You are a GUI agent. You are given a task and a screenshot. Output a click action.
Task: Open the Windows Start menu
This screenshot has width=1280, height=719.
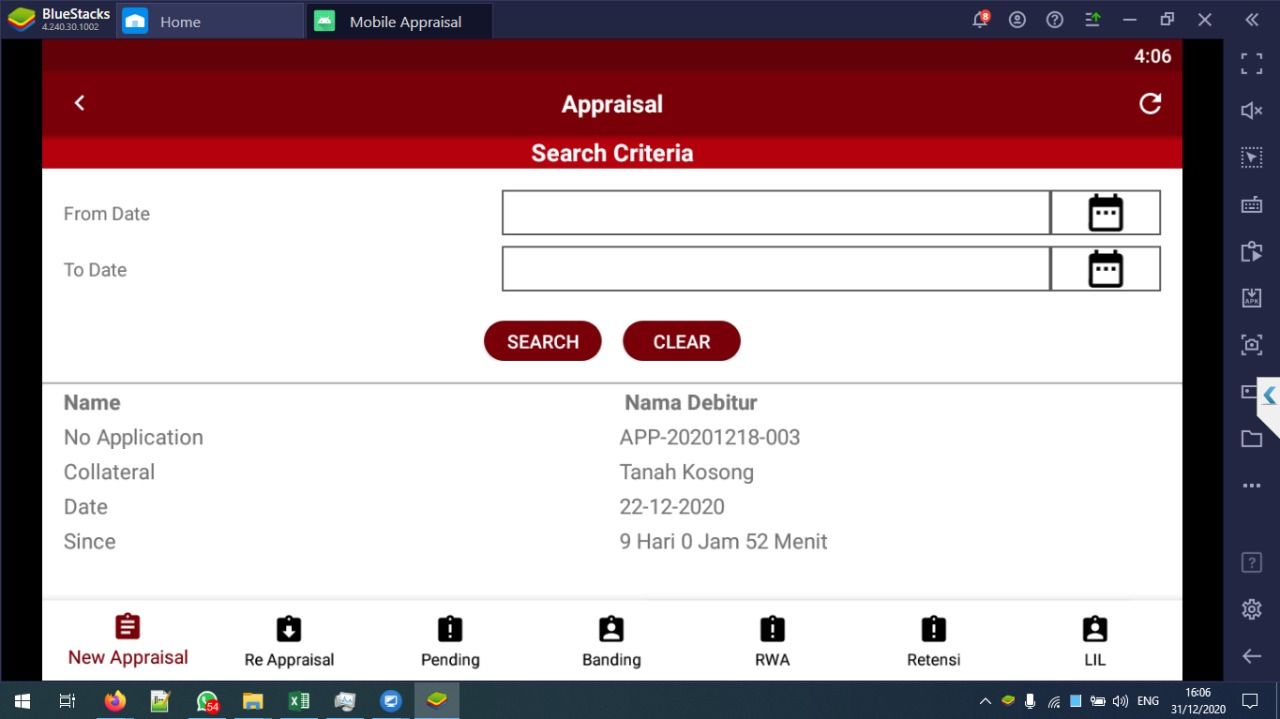tap(22, 701)
